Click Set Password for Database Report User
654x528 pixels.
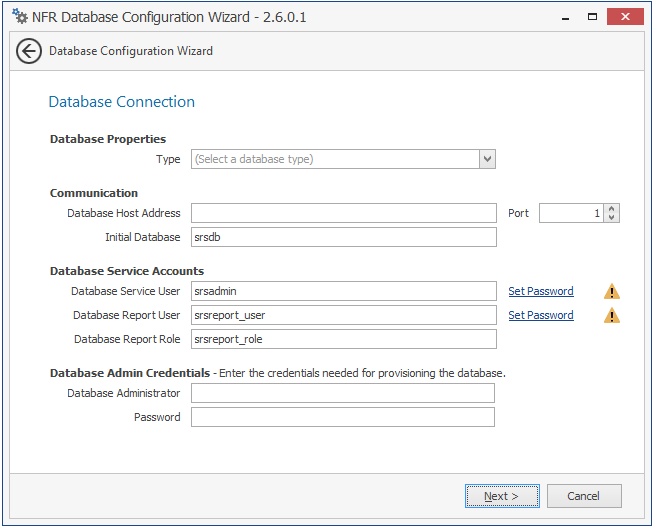[541, 316]
